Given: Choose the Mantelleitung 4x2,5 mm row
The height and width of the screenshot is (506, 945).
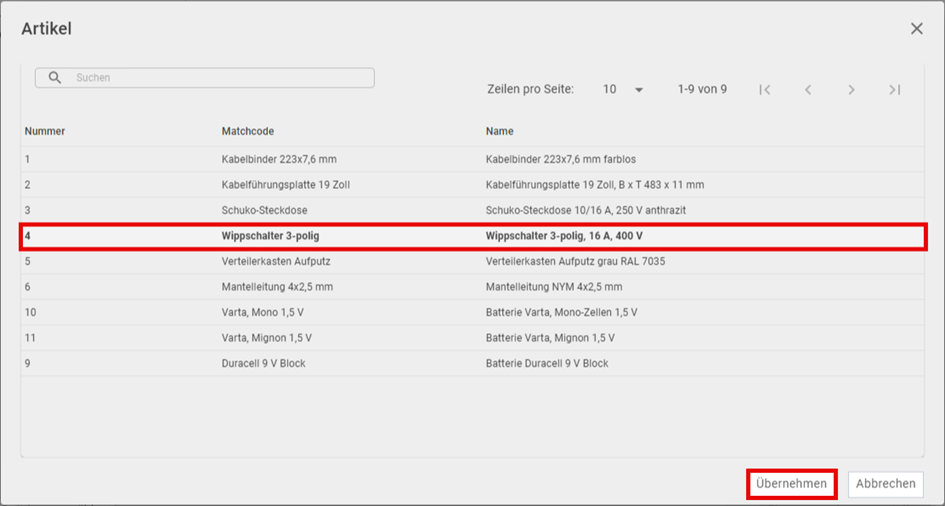Looking at the screenshot, I should 472,287.
